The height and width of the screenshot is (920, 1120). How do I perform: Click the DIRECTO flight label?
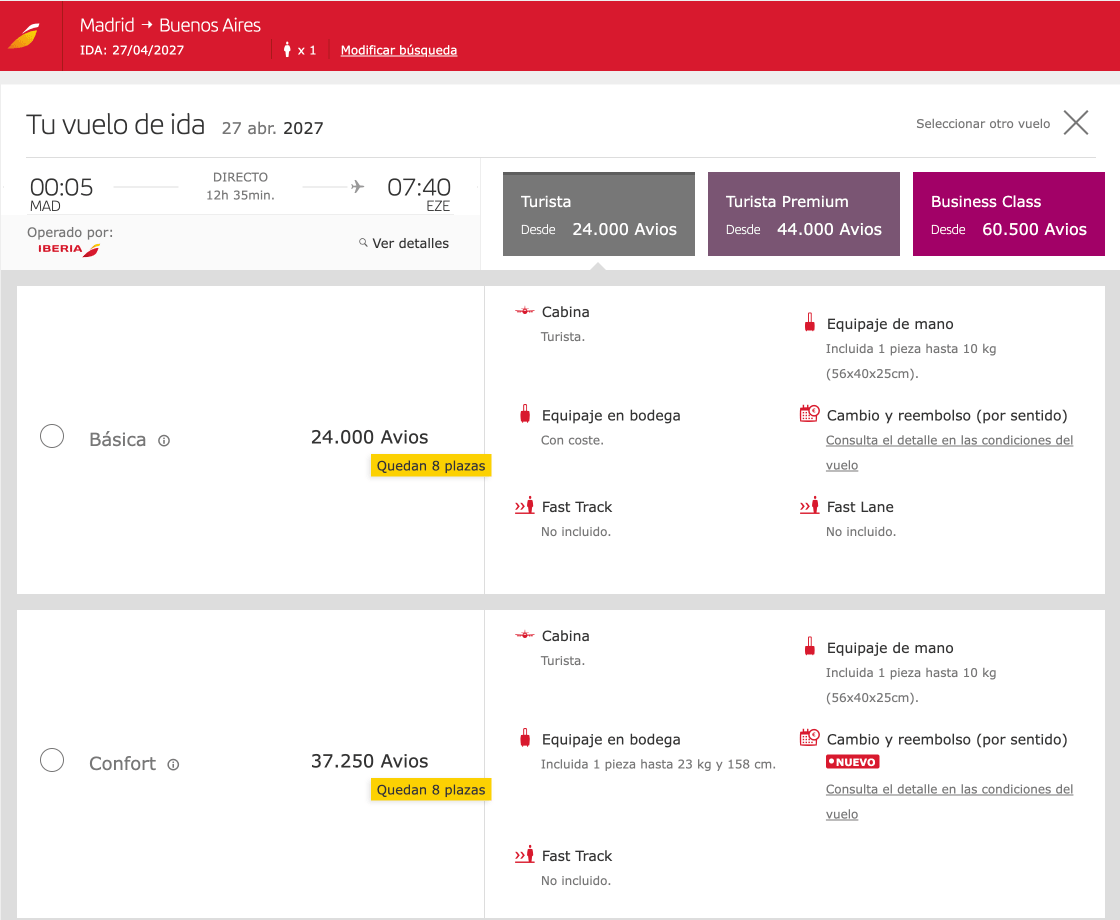(x=240, y=177)
